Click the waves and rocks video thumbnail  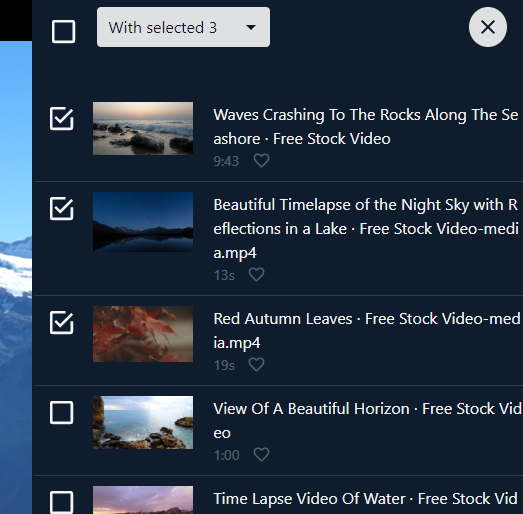(143, 128)
